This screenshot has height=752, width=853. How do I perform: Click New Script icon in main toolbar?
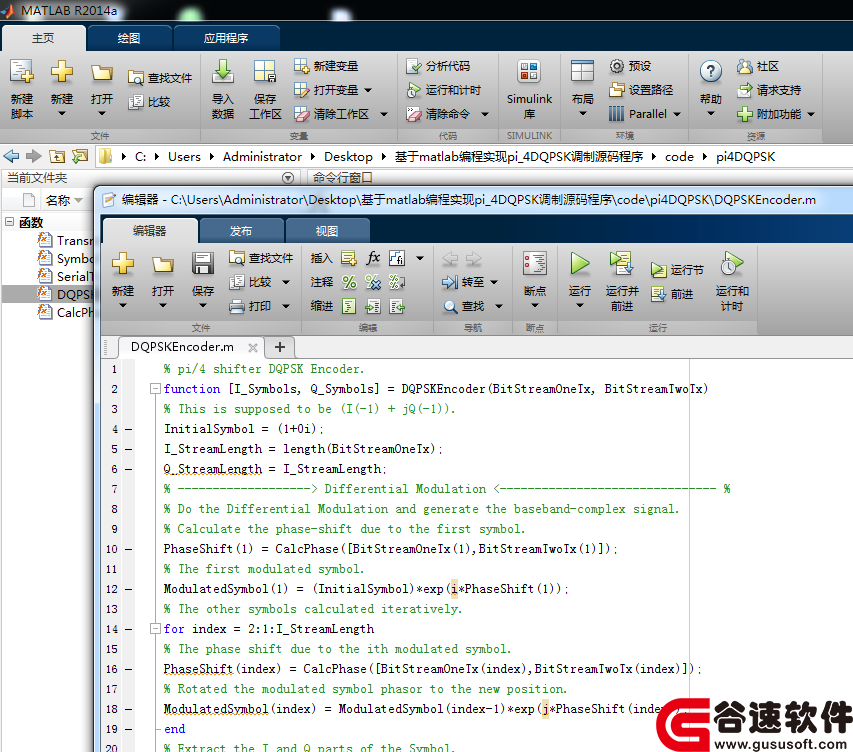tap(22, 72)
